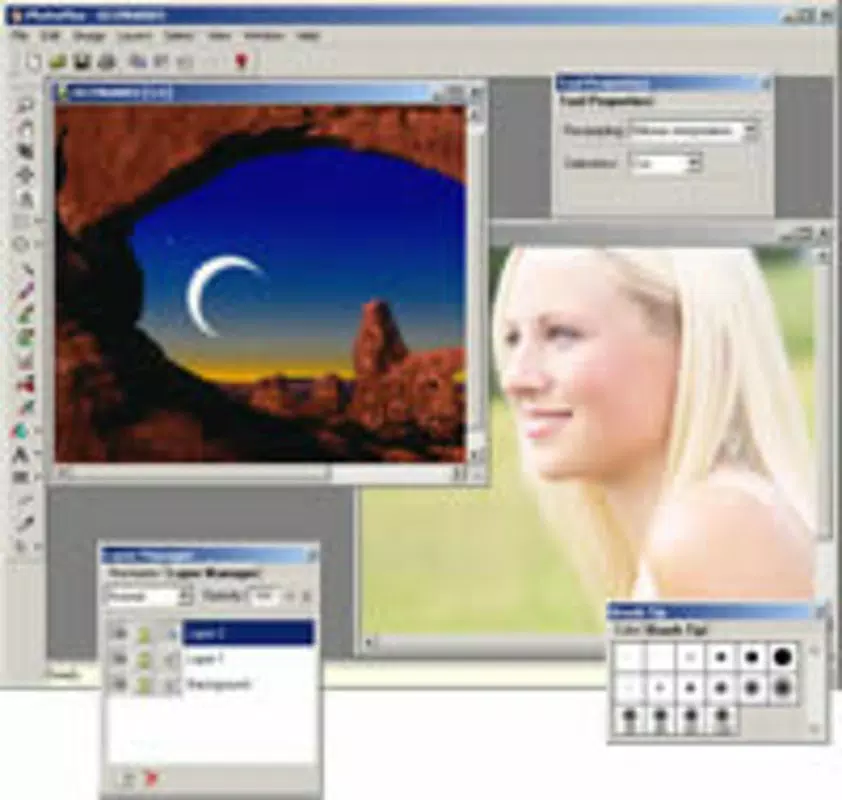Toggle the green icon on Background row
This screenshot has height=800, width=842.
(144, 685)
